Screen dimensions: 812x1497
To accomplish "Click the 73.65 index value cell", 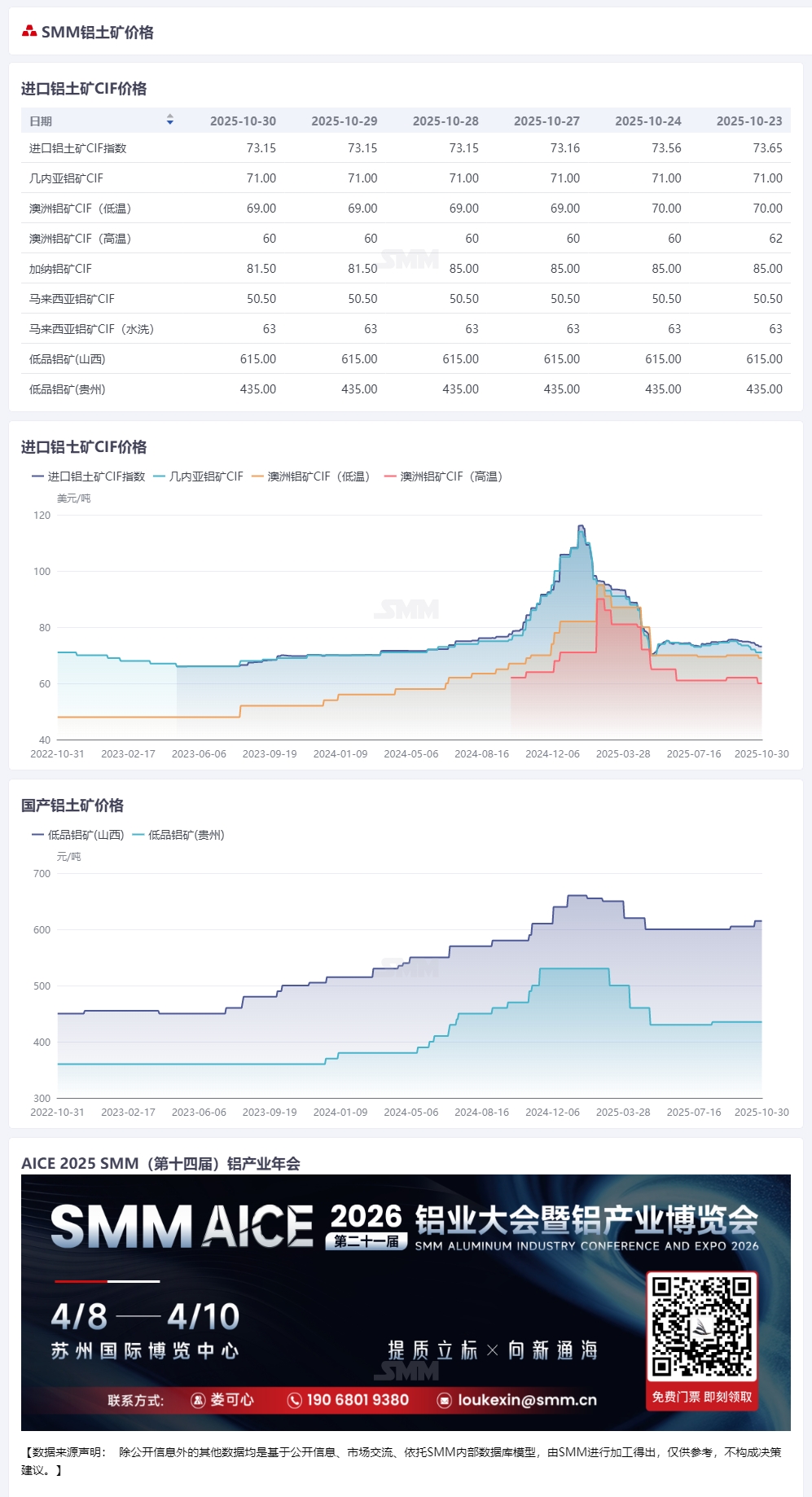I will pyautogui.click(x=767, y=148).
